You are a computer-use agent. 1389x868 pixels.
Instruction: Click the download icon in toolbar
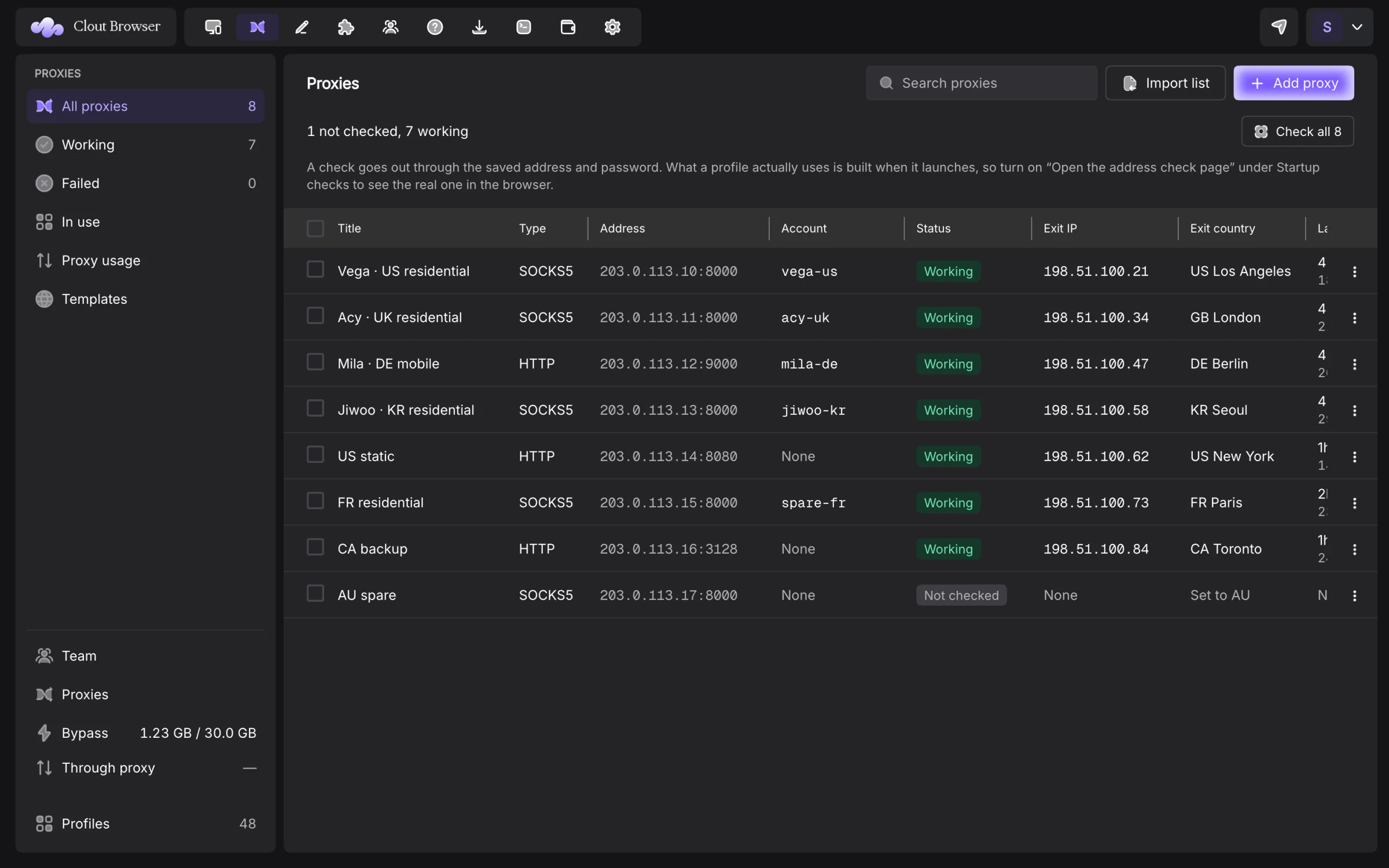[x=479, y=27]
